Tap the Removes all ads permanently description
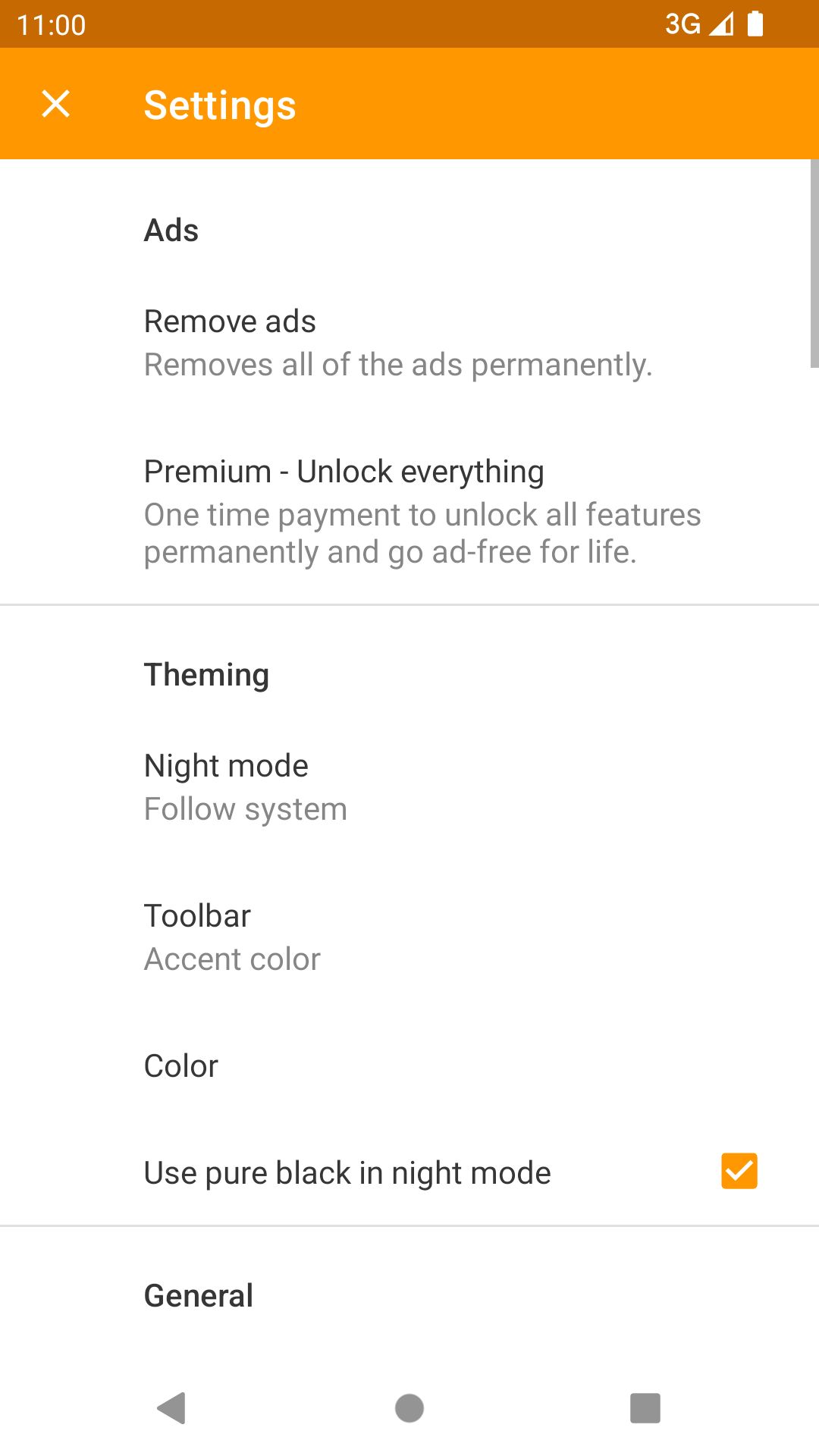Screen dimensions: 819x1456 tap(398, 366)
